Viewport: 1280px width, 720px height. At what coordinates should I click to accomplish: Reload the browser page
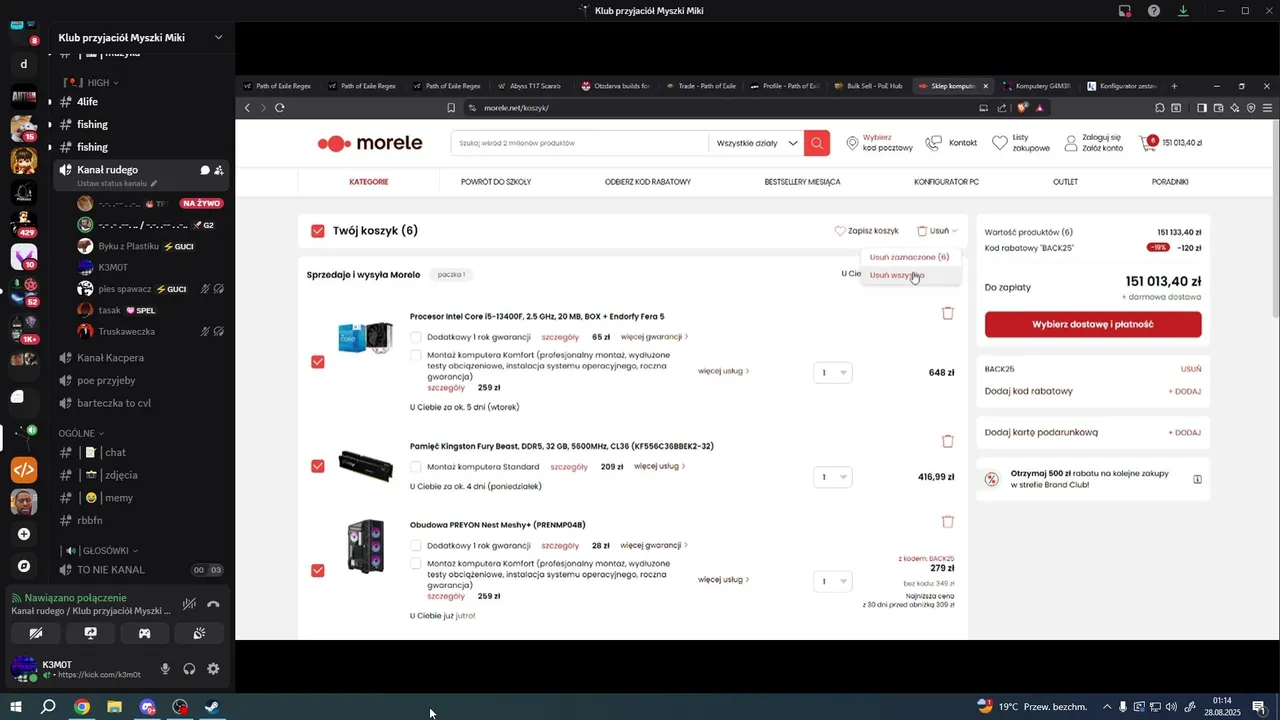[280, 108]
